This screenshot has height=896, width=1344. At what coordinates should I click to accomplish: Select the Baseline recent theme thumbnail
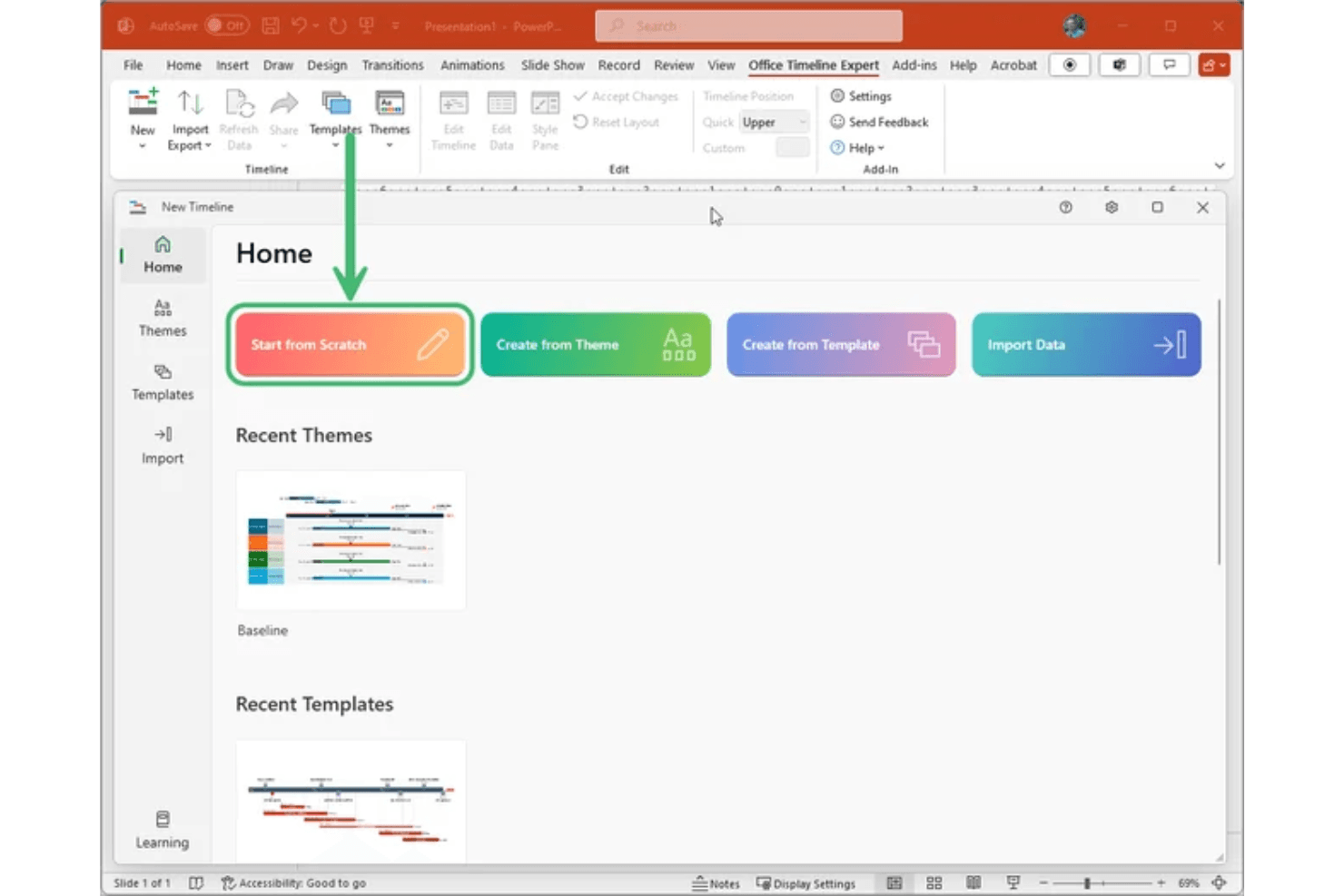point(351,540)
